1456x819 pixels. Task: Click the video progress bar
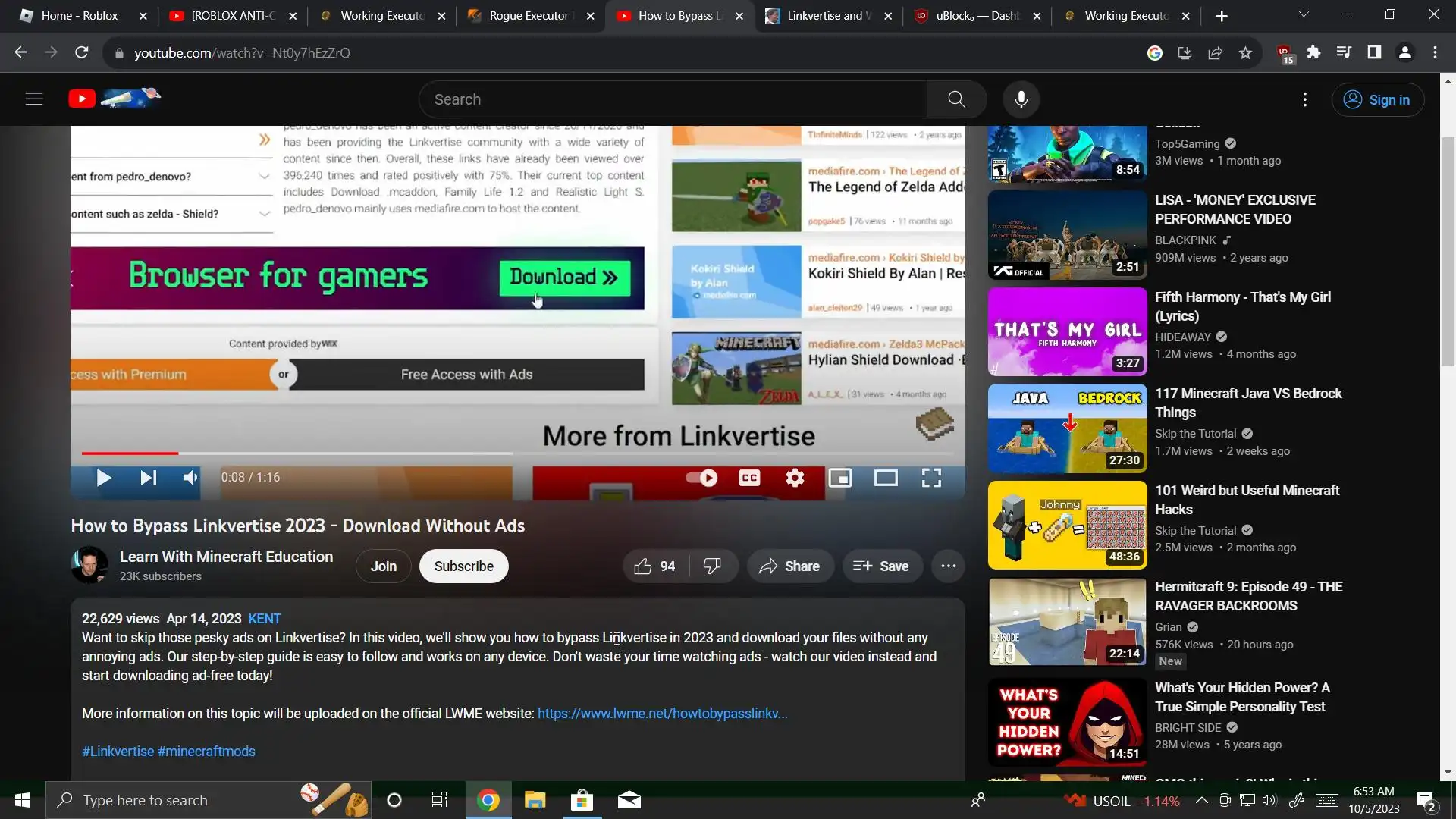click(x=379, y=453)
